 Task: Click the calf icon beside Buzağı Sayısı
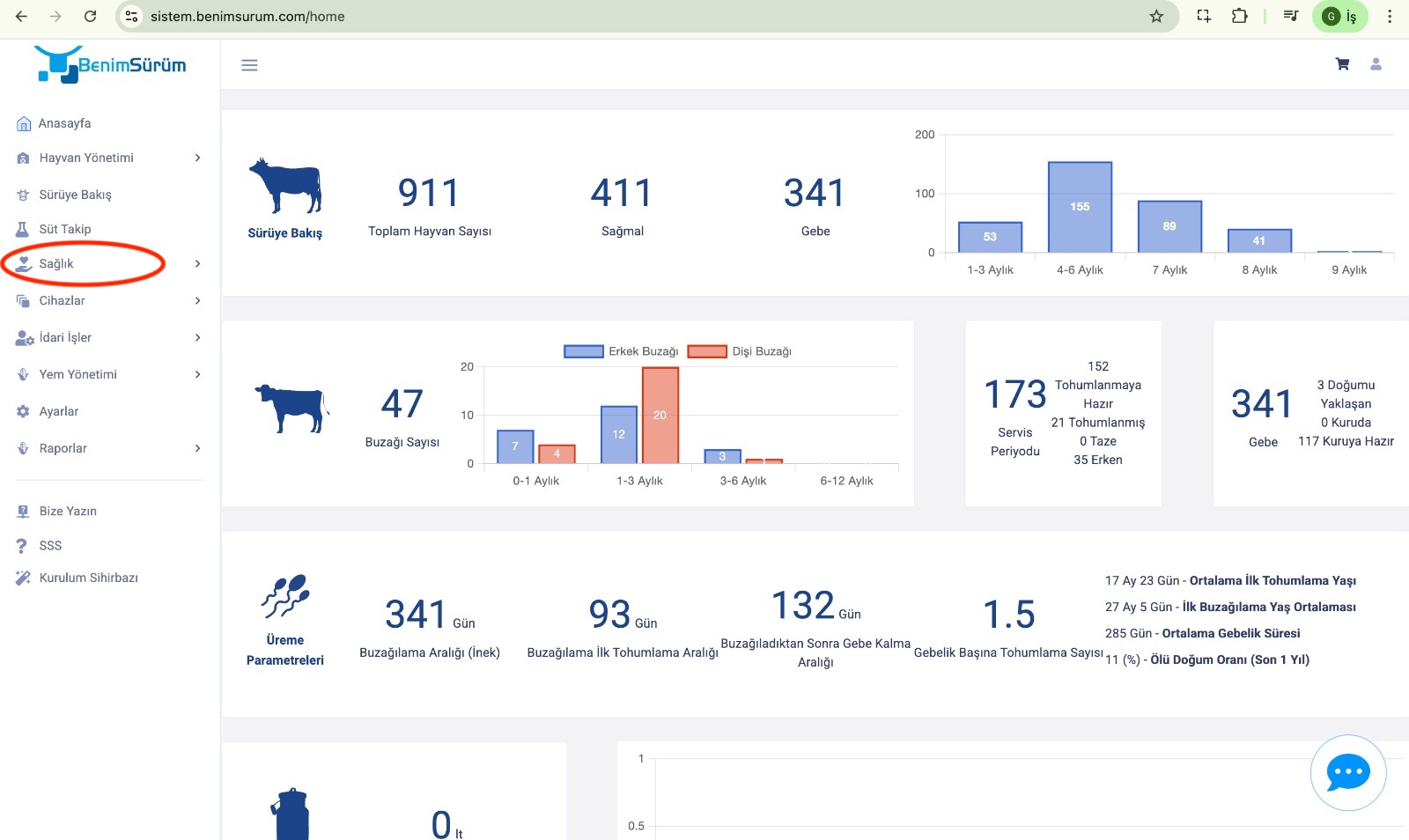click(x=291, y=409)
